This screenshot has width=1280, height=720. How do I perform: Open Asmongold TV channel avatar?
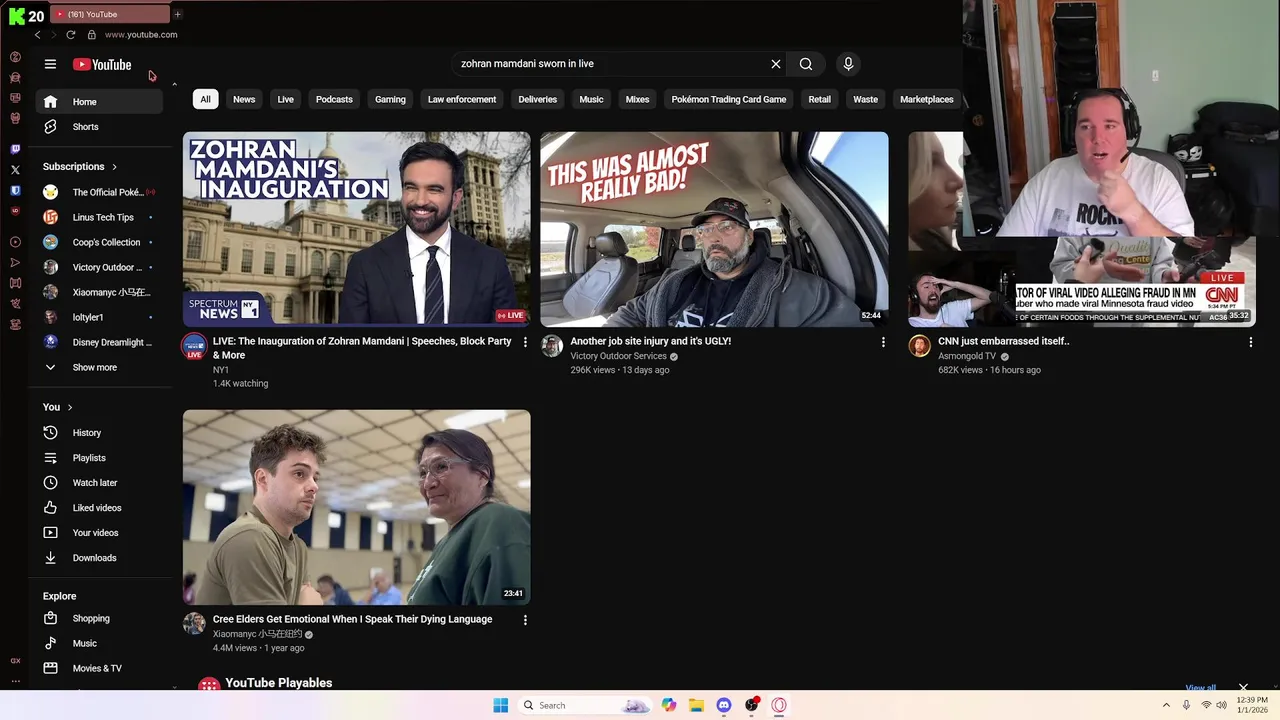click(x=919, y=346)
